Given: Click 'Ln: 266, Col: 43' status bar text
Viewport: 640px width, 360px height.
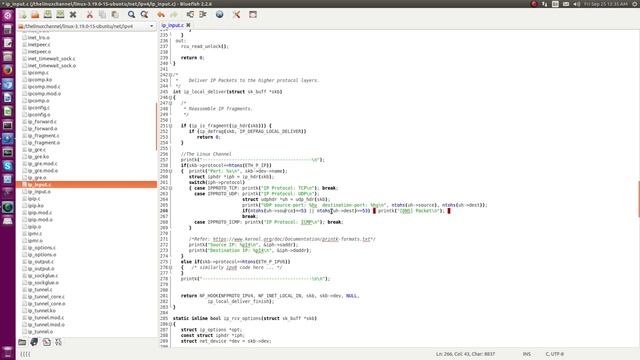Looking at the screenshot, I should [465, 354].
